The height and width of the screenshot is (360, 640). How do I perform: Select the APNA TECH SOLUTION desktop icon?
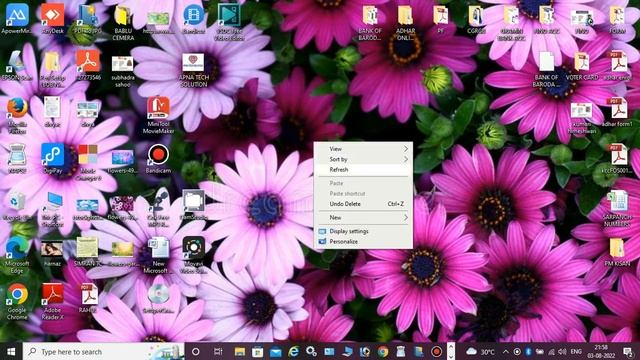coord(193,69)
